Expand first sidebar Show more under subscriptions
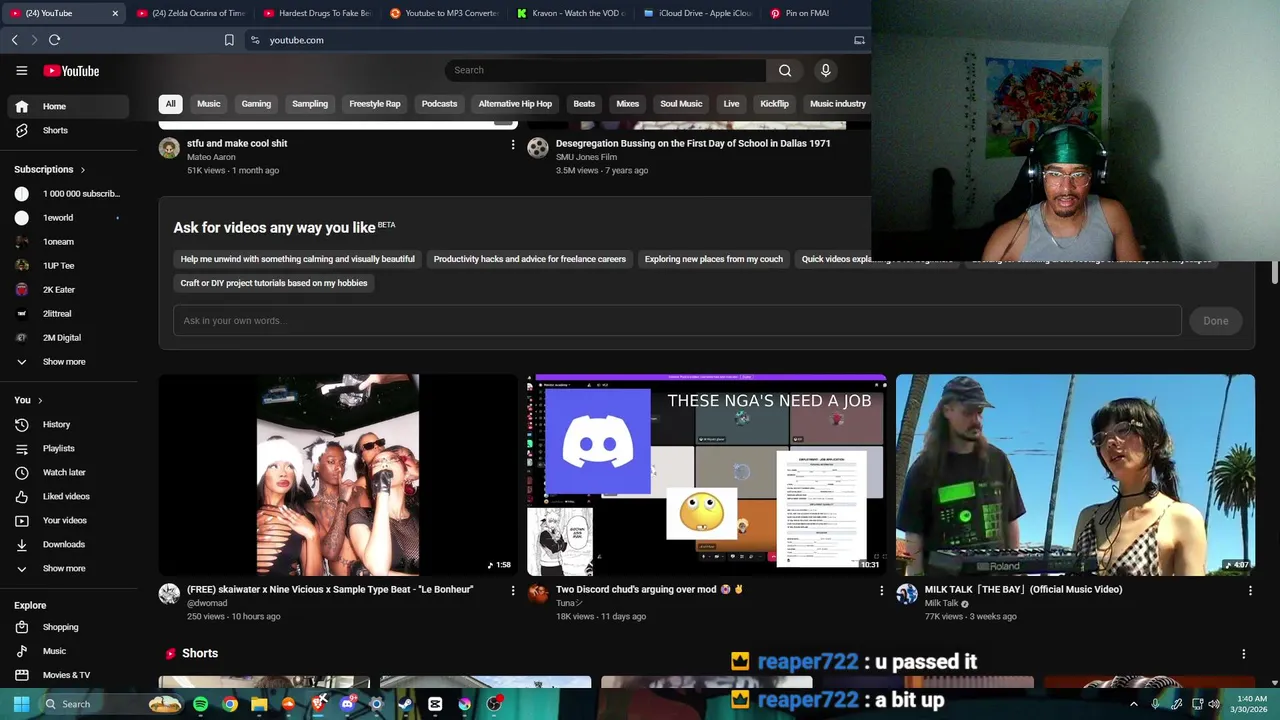 tap(68, 362)
